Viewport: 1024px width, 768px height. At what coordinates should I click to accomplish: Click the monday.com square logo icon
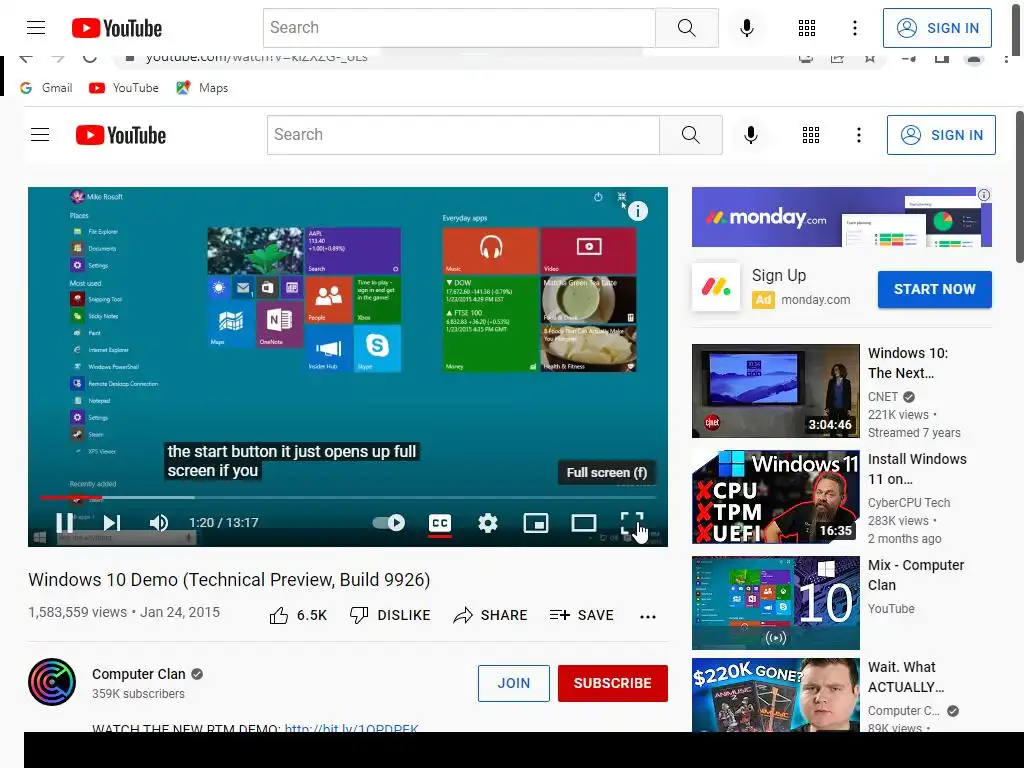[716, 287]
